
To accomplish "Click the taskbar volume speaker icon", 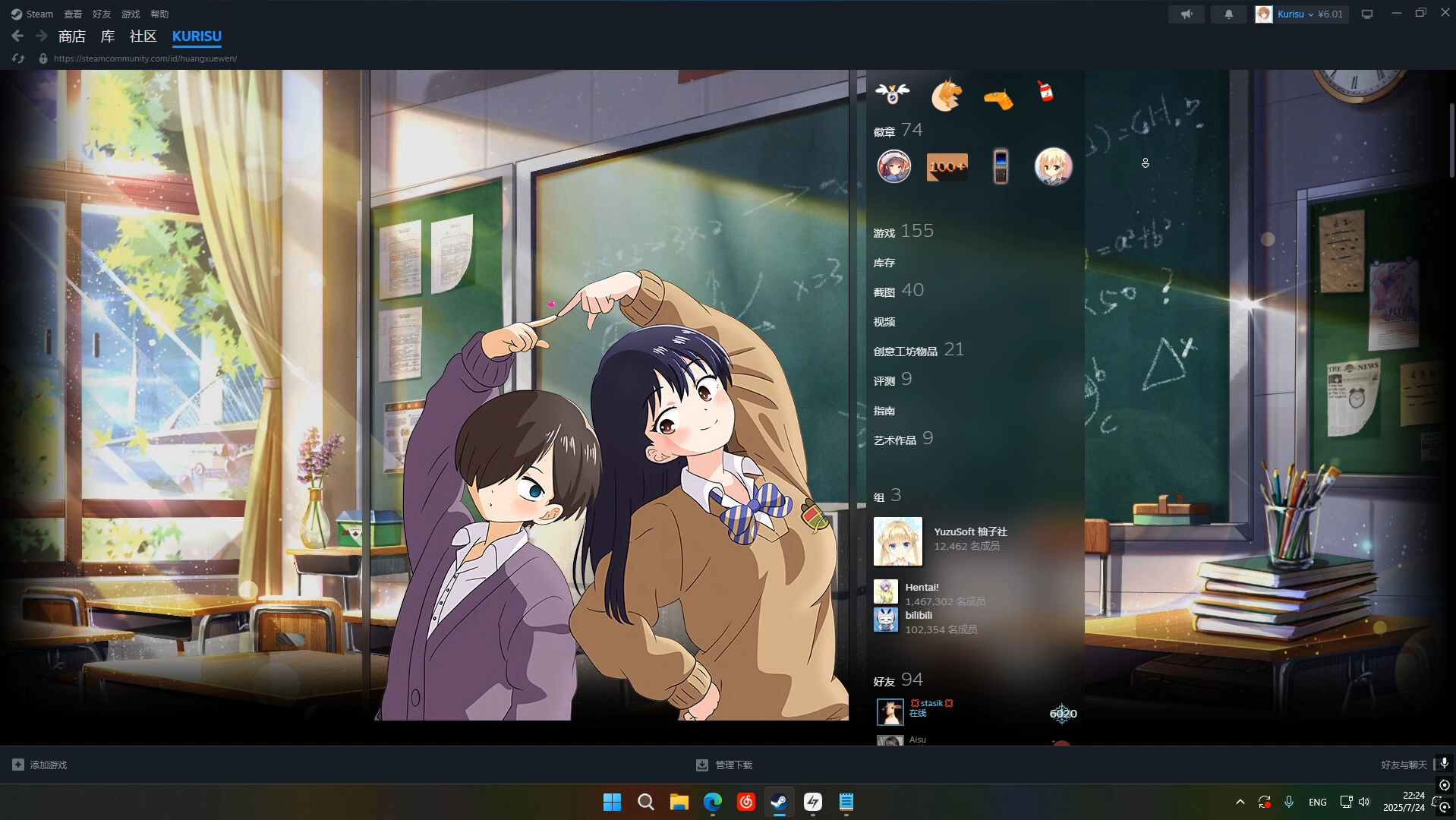I will click(1364, 802).
